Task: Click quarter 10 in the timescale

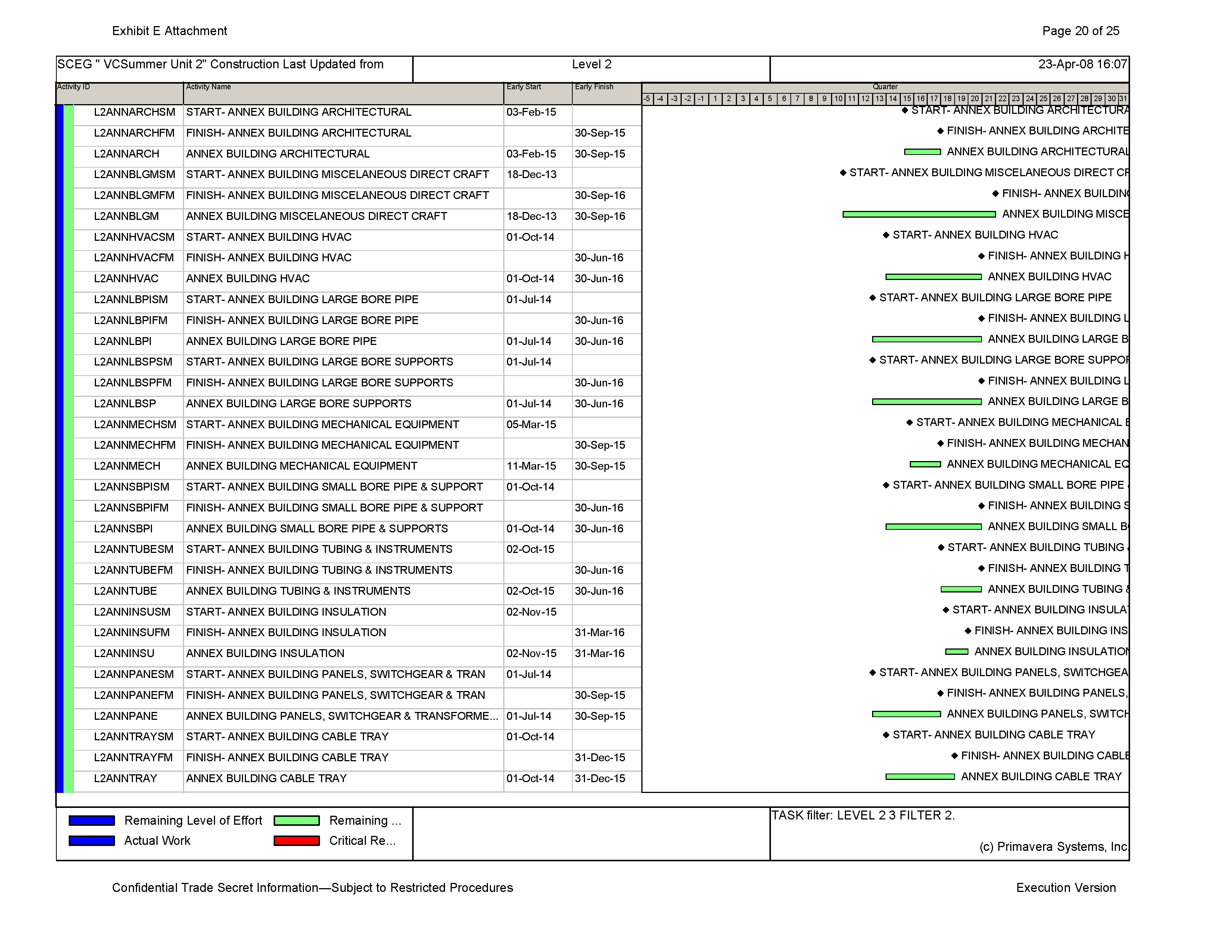Action: pyautogui.click(x=838, y=99)
